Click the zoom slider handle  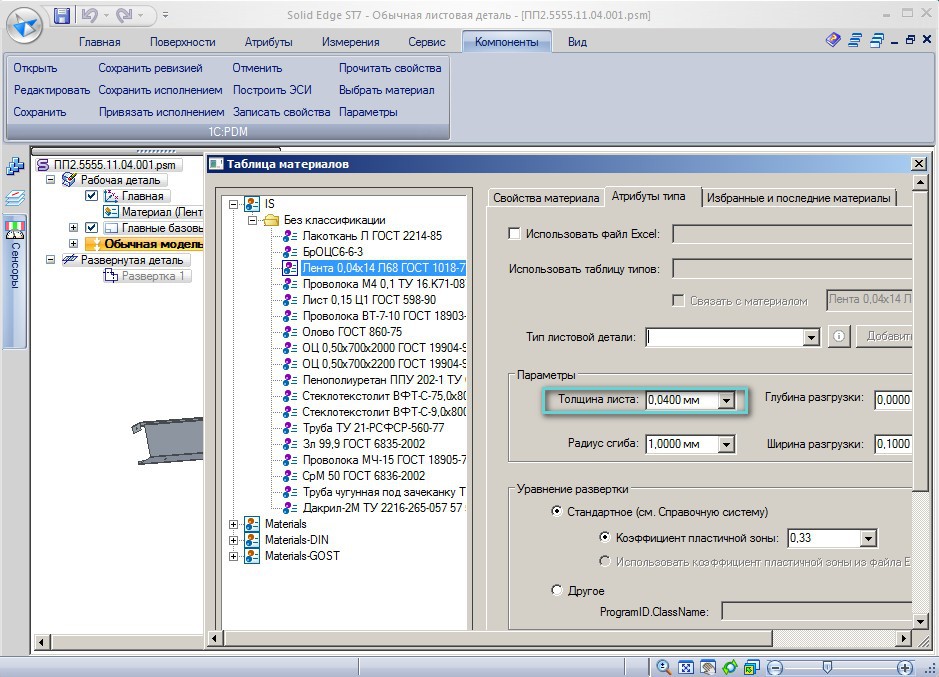(x=827, y=667)
